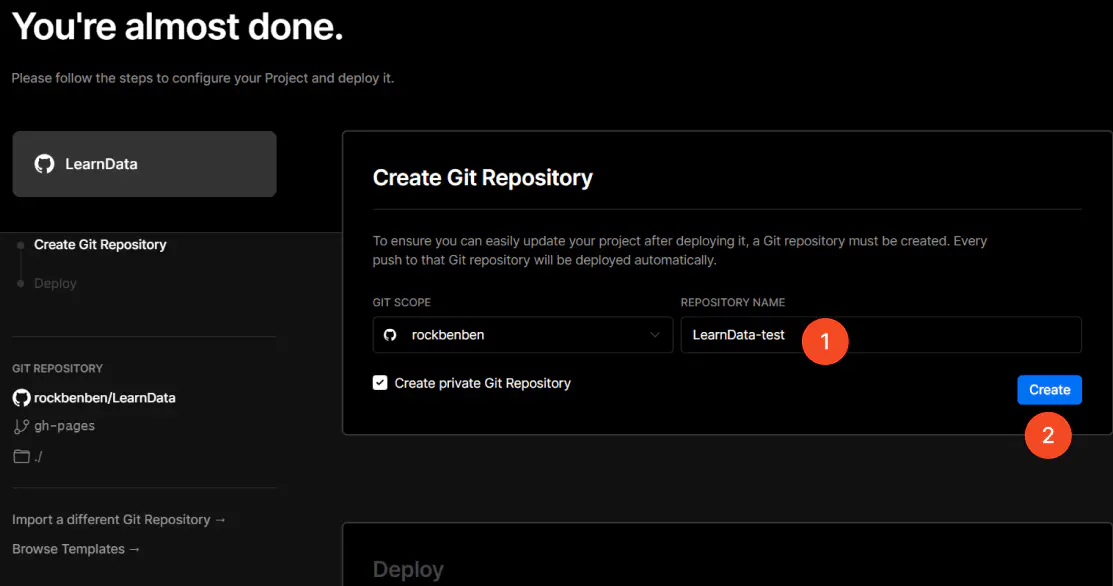This screenshot has height=586, width=1113.
Task: Click the GitHub icon beside rockbenben/LearnData
Action: pyautogui.click(x=21, y=398)
